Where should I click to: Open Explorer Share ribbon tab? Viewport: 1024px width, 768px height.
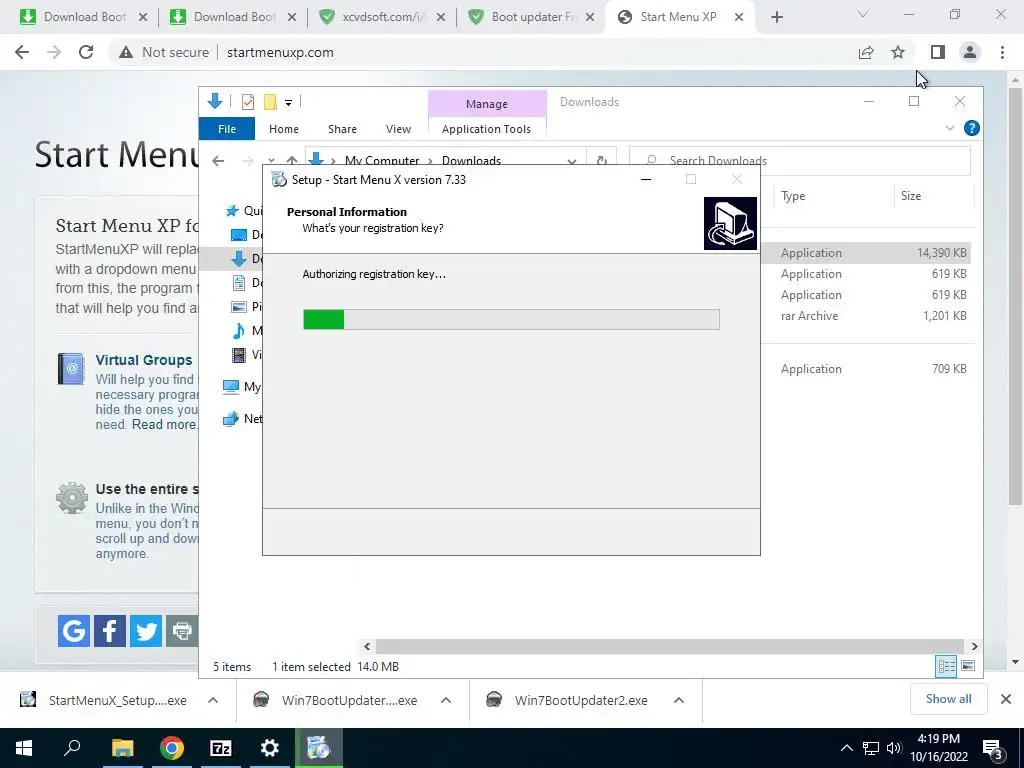pos(342,129)
